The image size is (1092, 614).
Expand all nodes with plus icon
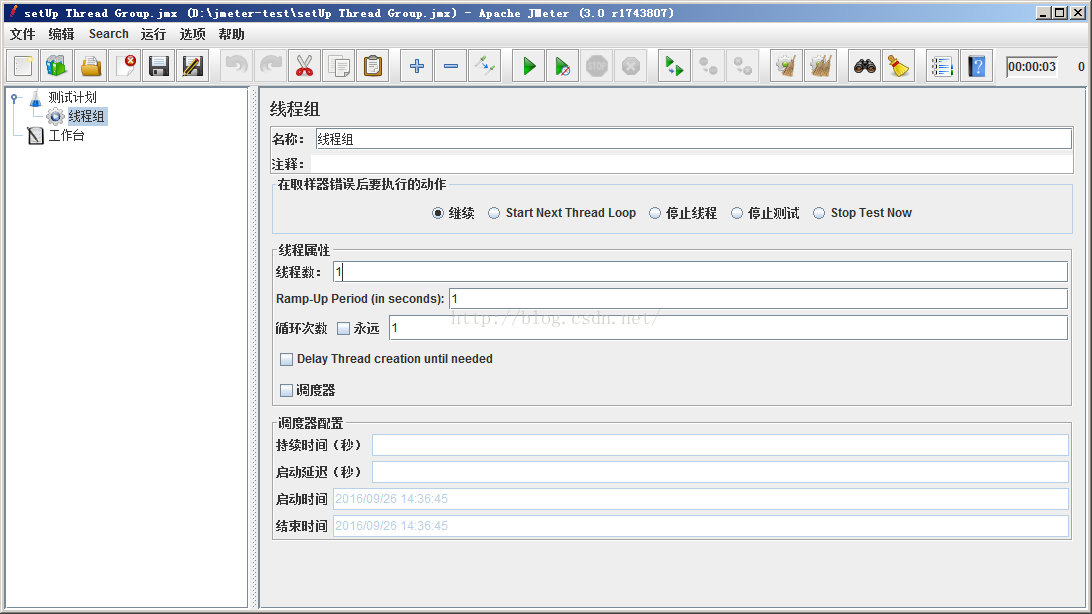point(416,66)
